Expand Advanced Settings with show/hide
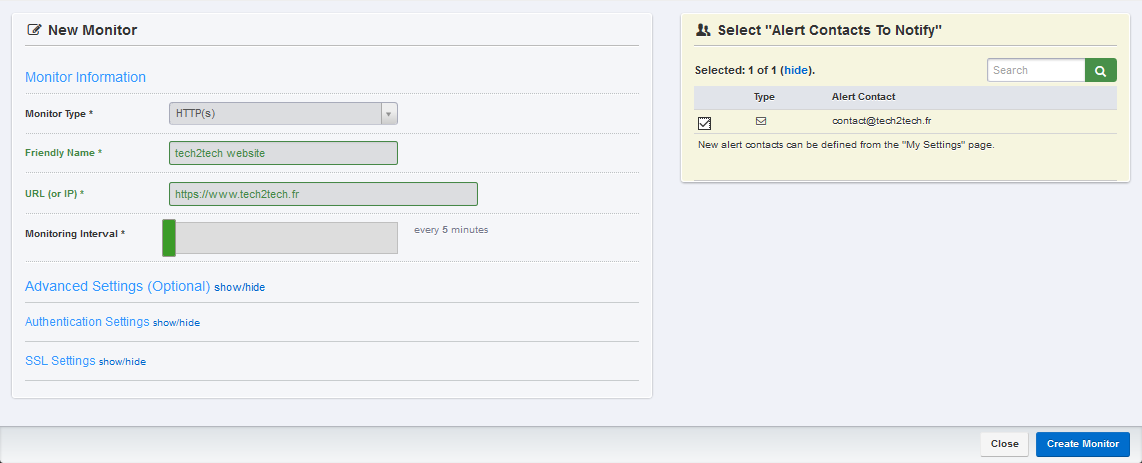Viewport: 1142px width, 463px height. tap(240, 288)
